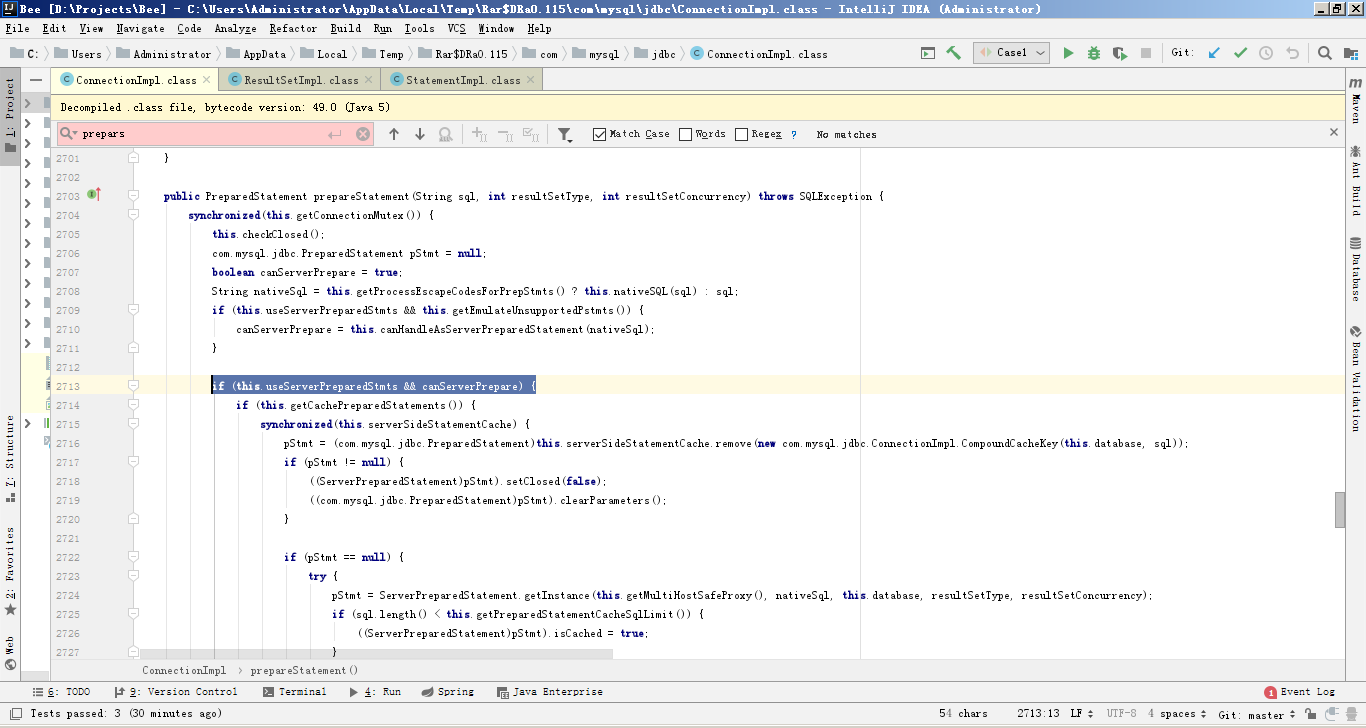Click the Git update project arrow
1366x728 pixels.
(1214, 53)
